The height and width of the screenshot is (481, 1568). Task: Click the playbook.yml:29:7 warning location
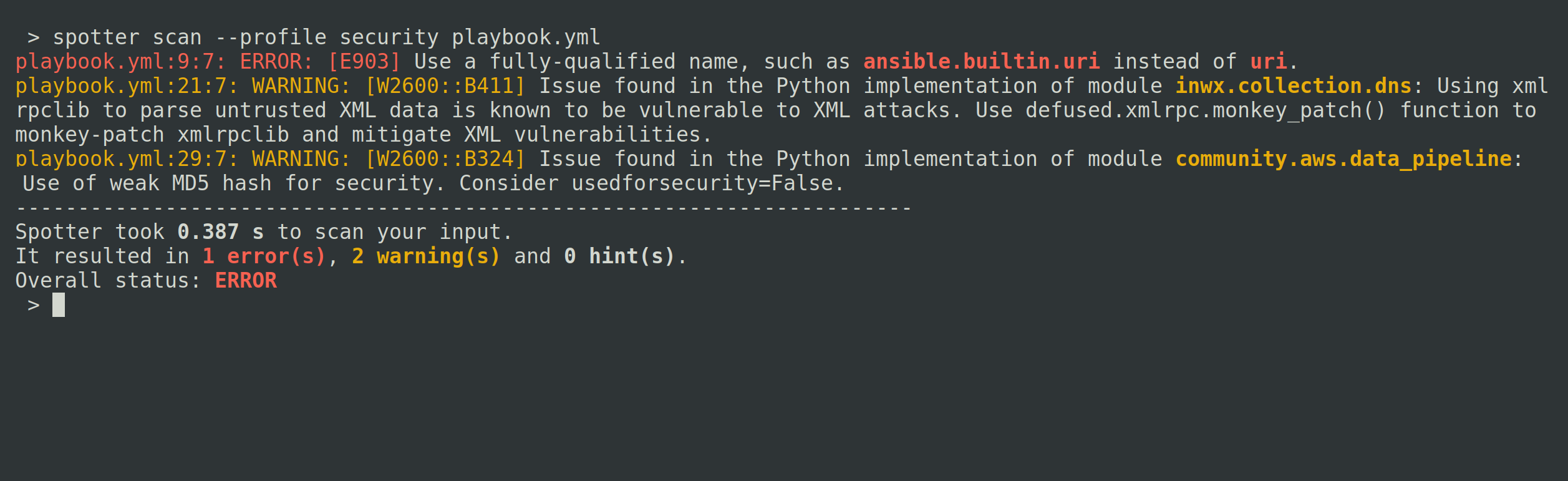tap(127, 159)
